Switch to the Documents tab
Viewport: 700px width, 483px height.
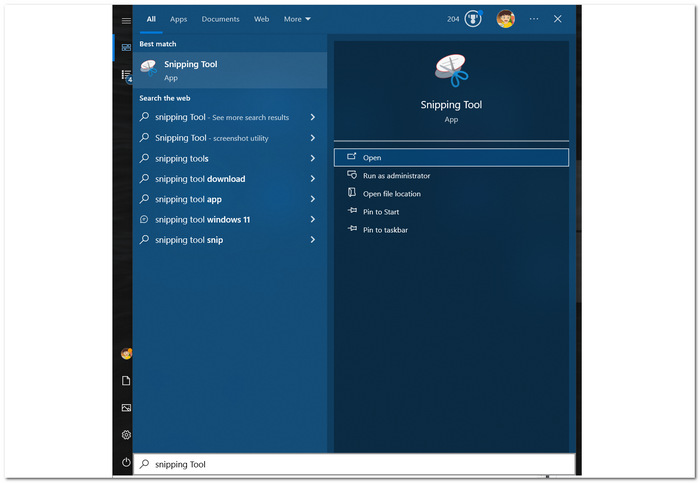coord(221,19)
